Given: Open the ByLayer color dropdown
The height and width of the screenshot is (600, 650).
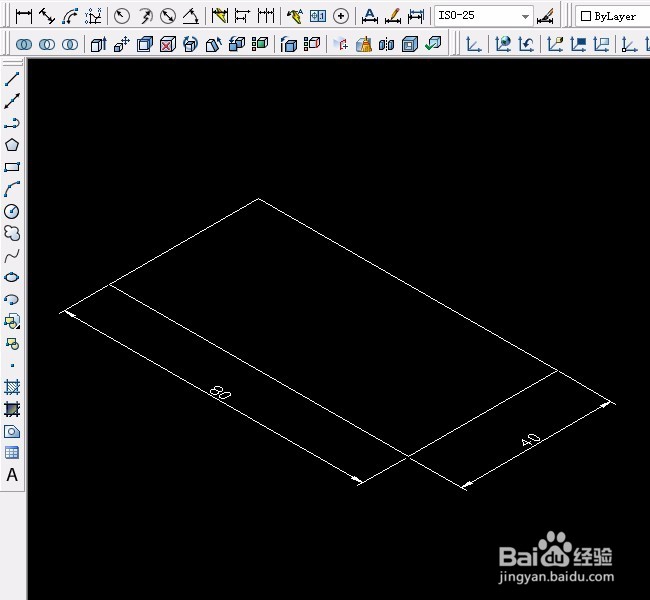Looking at the screenshot, I should click(613, 16).
